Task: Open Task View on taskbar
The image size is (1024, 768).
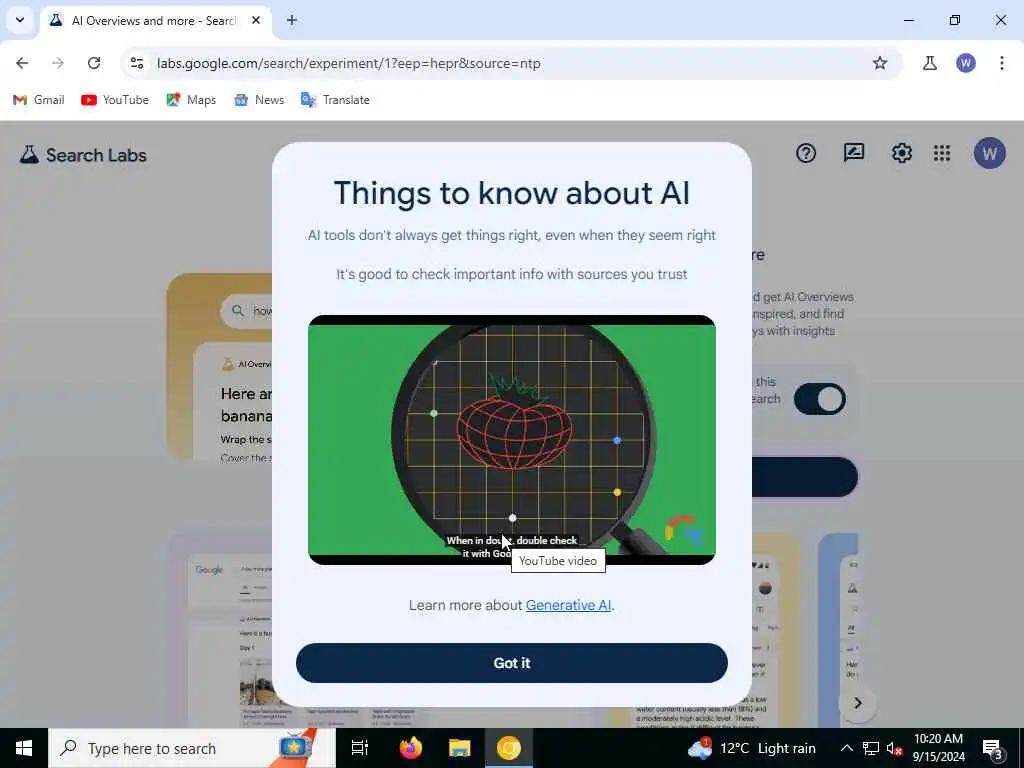Action: point(360,748)
